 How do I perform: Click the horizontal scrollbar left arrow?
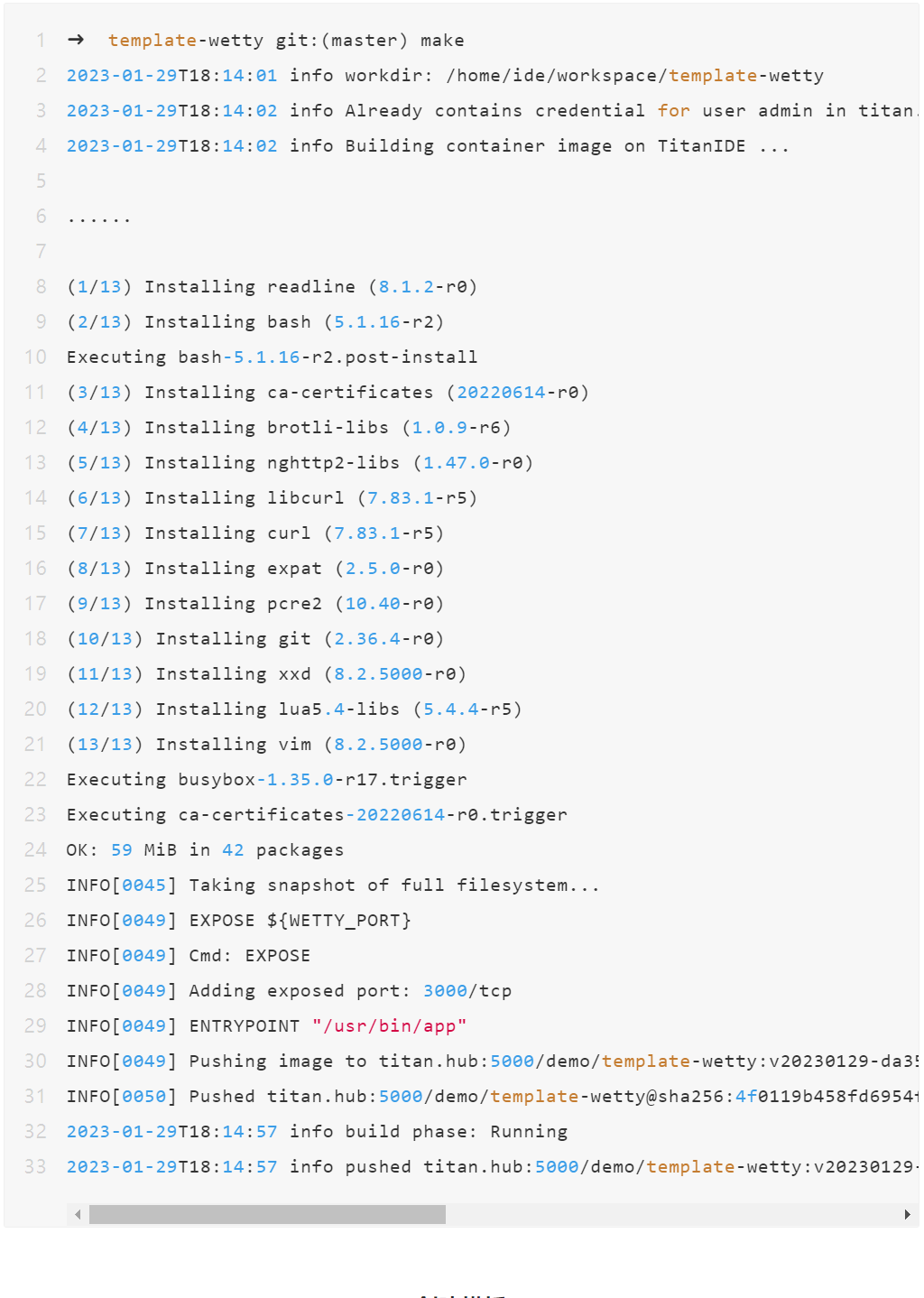click(x=78, y=1215)
